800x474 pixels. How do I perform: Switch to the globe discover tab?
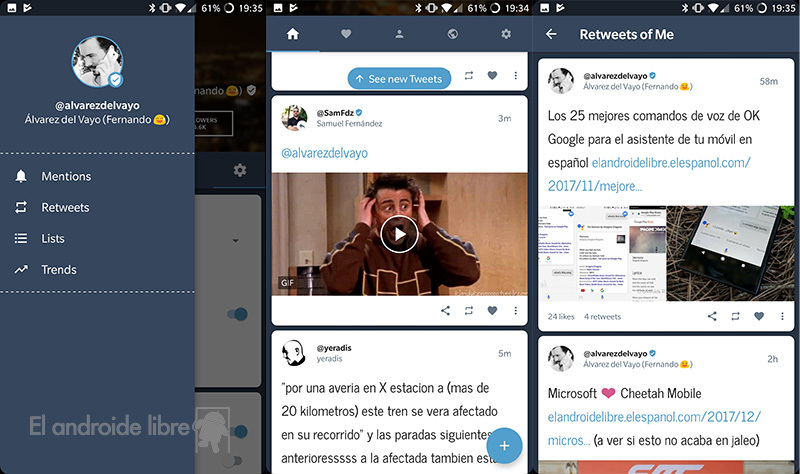(453, 34)
